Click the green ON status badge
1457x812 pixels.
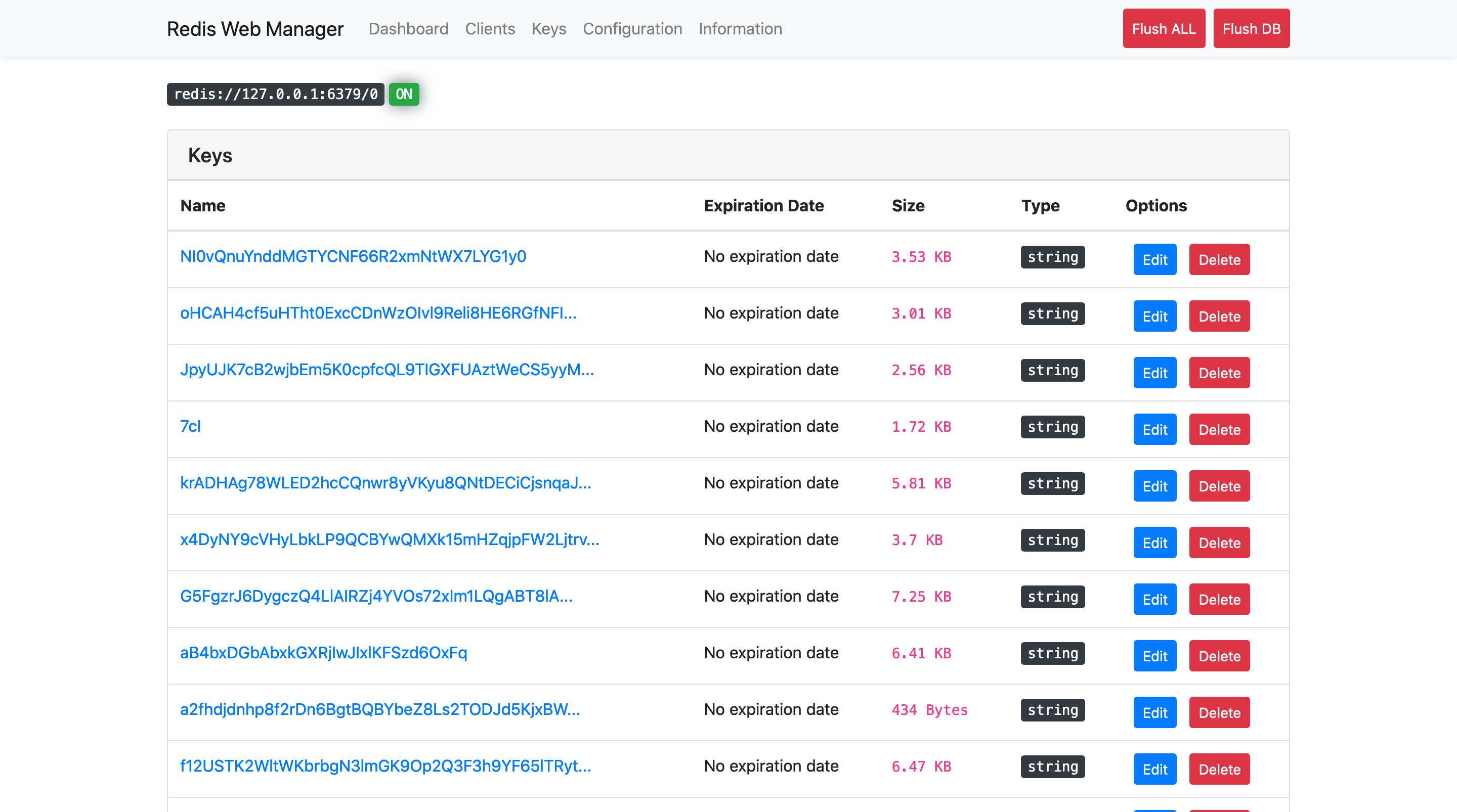[x=403, y=95]
